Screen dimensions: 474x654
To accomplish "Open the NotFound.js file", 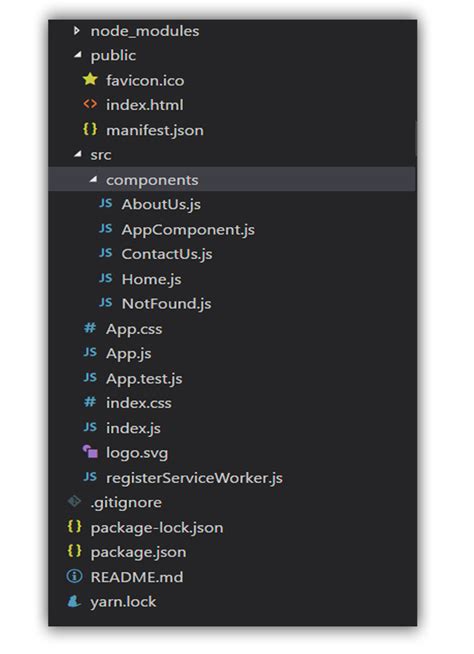I will pos(166,304).
